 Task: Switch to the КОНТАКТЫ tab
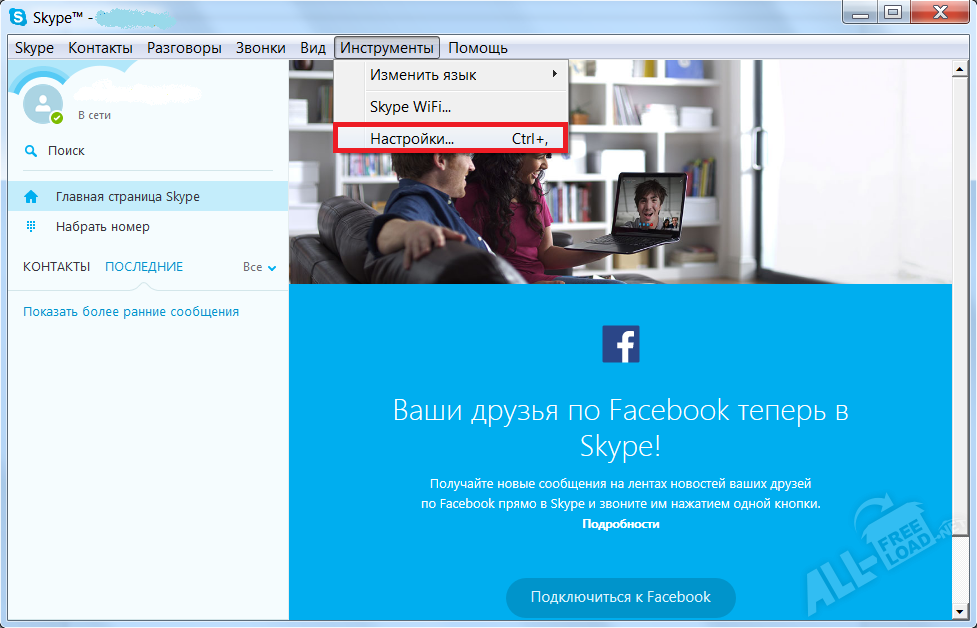[x=56, y=267]
